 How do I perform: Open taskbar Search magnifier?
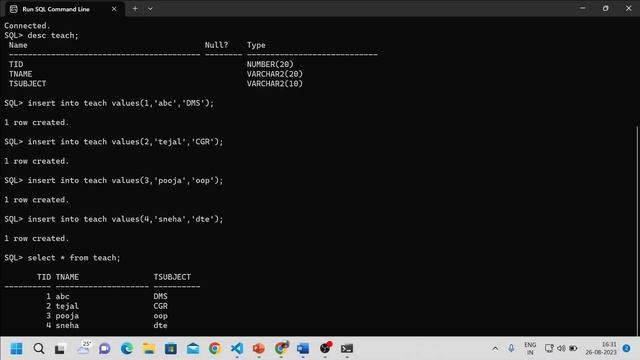39,349
